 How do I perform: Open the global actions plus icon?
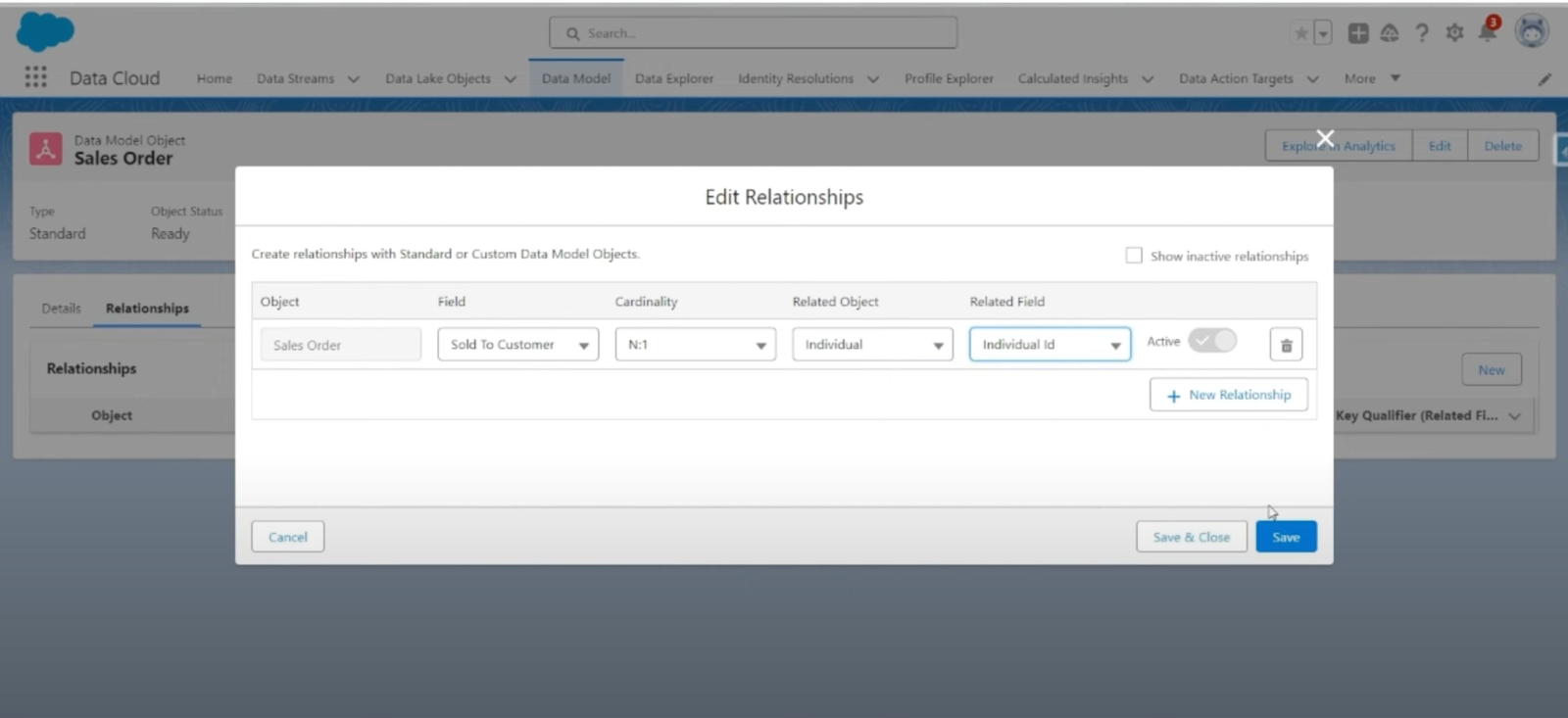coord(1358,33)
